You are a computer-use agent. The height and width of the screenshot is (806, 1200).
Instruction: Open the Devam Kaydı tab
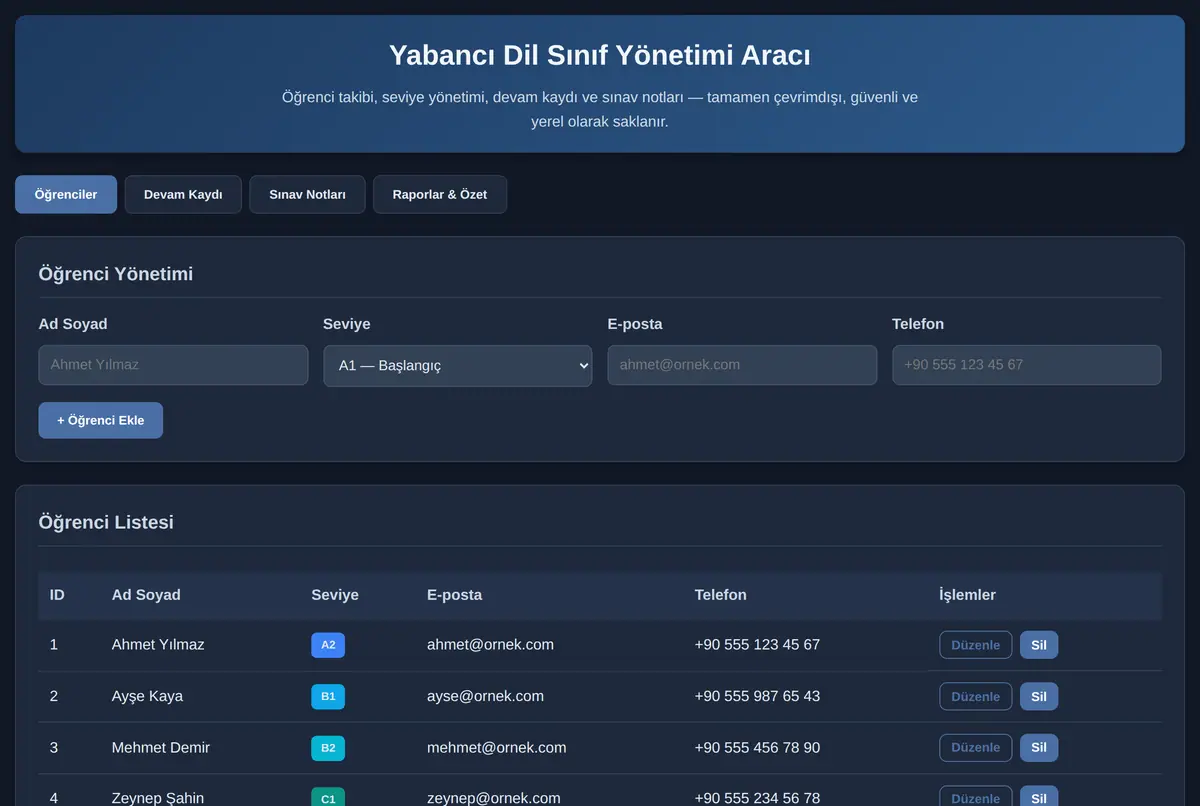[183, 194]
